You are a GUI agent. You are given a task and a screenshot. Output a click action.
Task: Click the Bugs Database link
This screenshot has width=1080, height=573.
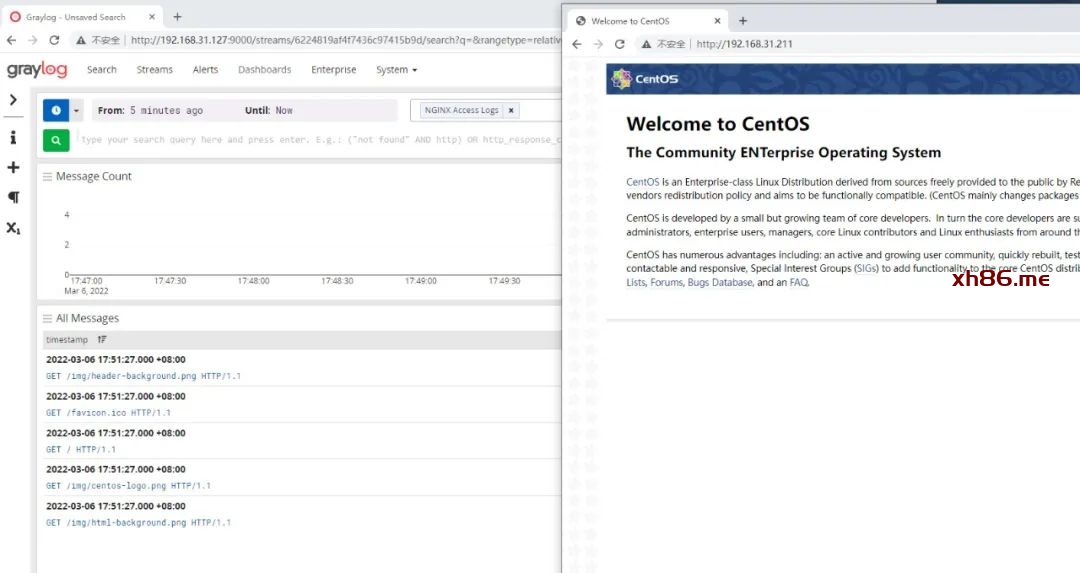coord(719,283)
